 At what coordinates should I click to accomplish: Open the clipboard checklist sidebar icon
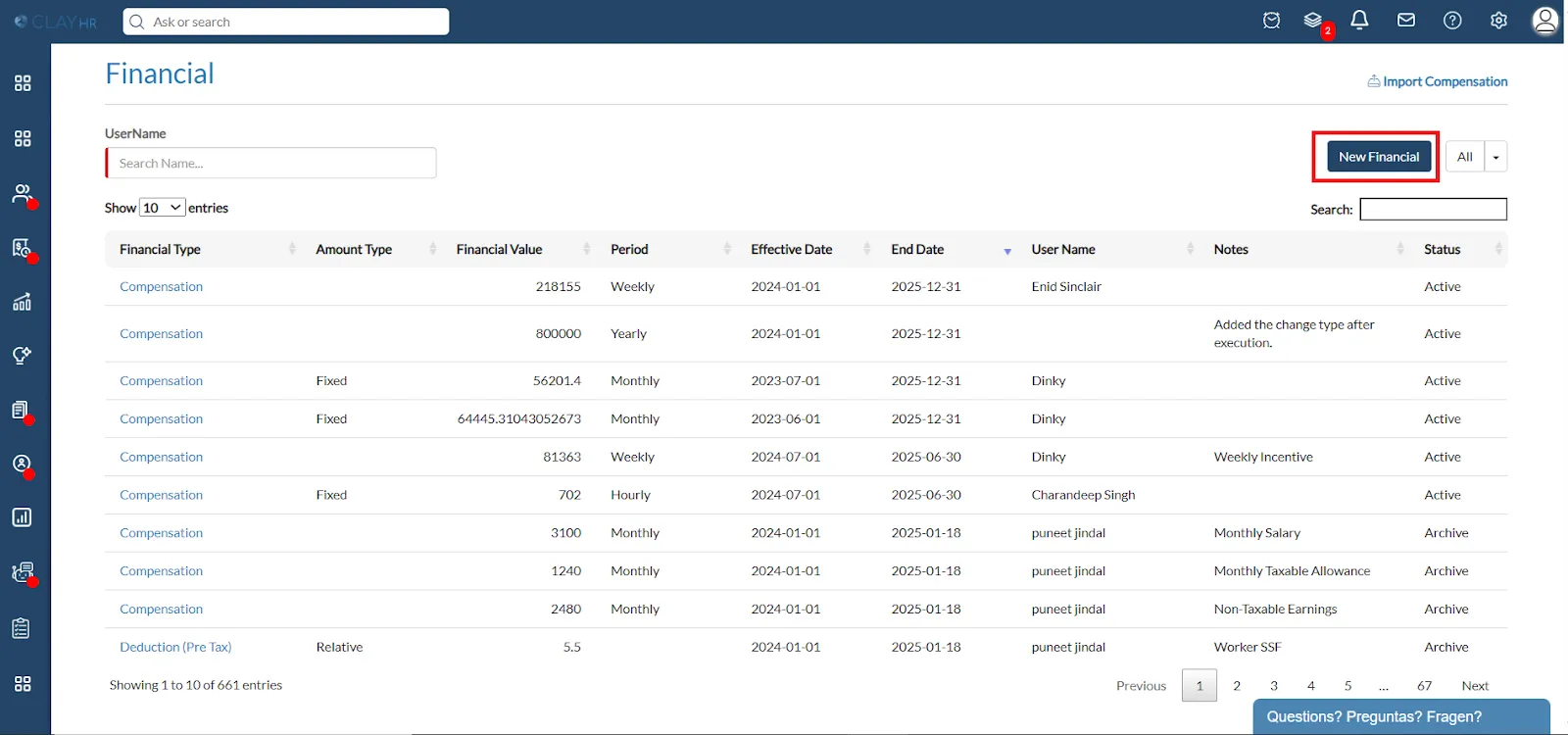[x=22, y=628]
